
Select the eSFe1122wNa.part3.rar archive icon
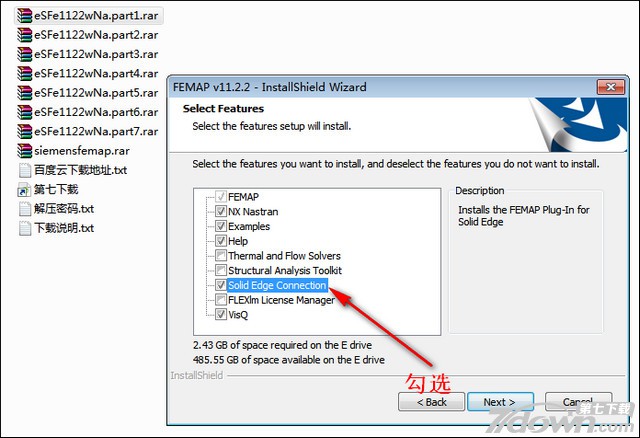tap(24, 54)
